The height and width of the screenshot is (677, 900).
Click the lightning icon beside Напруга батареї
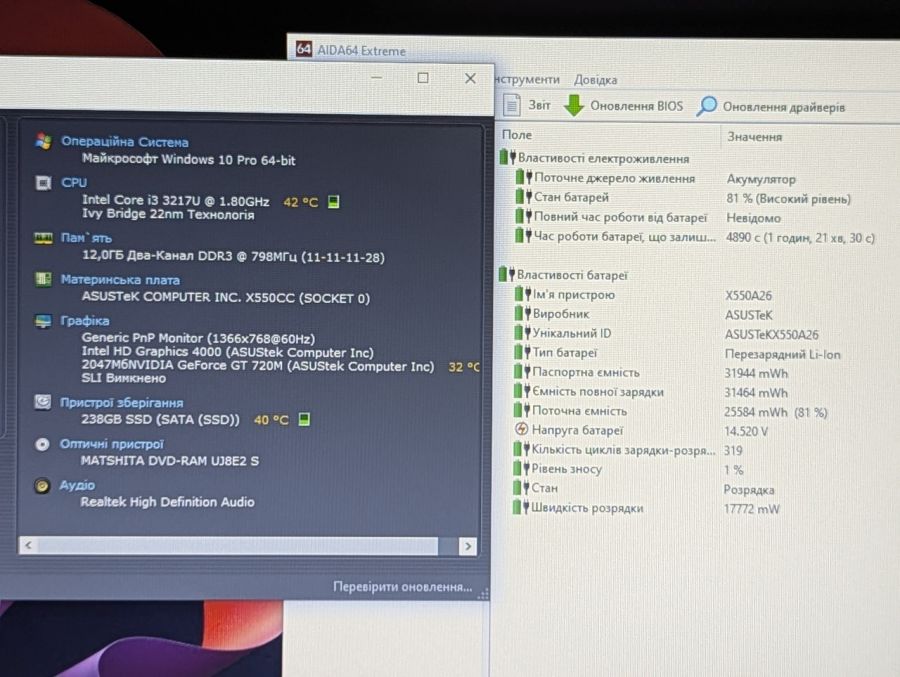[x=521, y=429]
